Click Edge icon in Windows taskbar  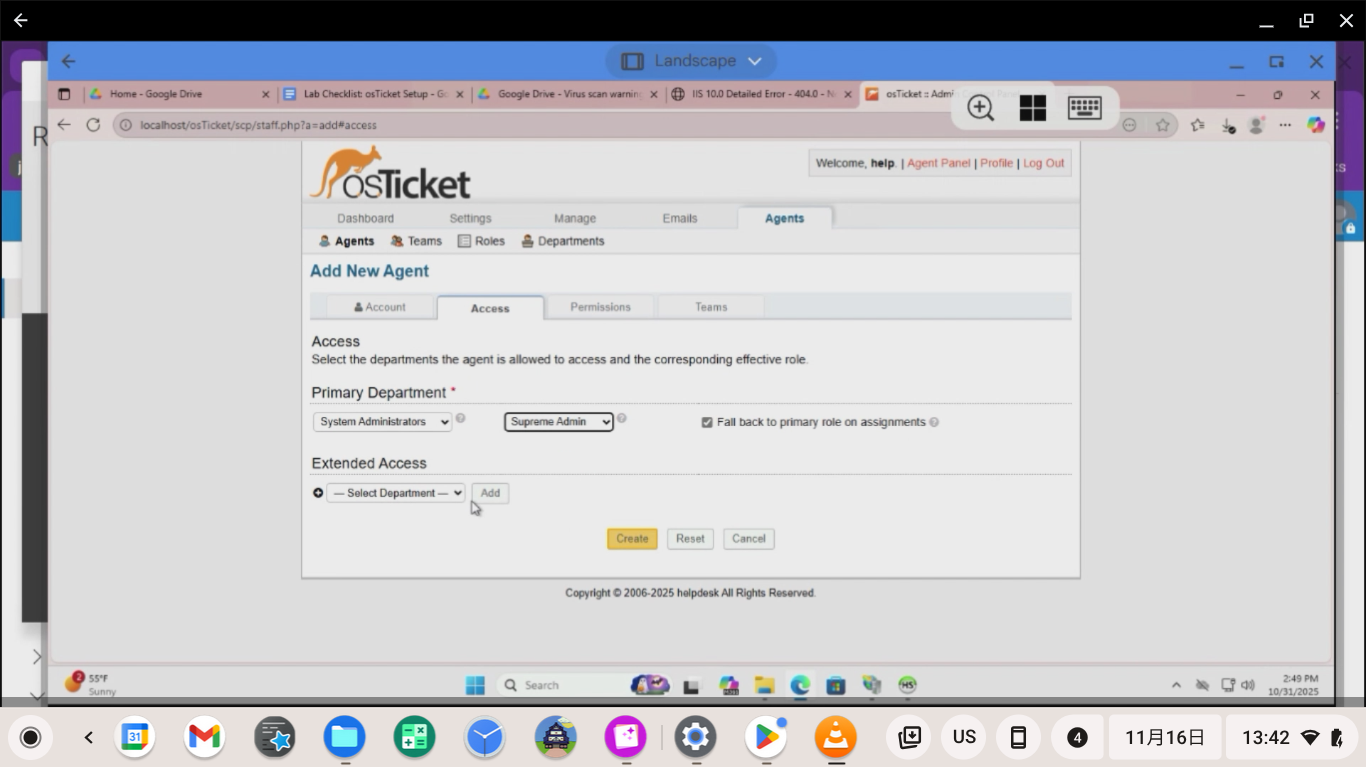point(800,685)
